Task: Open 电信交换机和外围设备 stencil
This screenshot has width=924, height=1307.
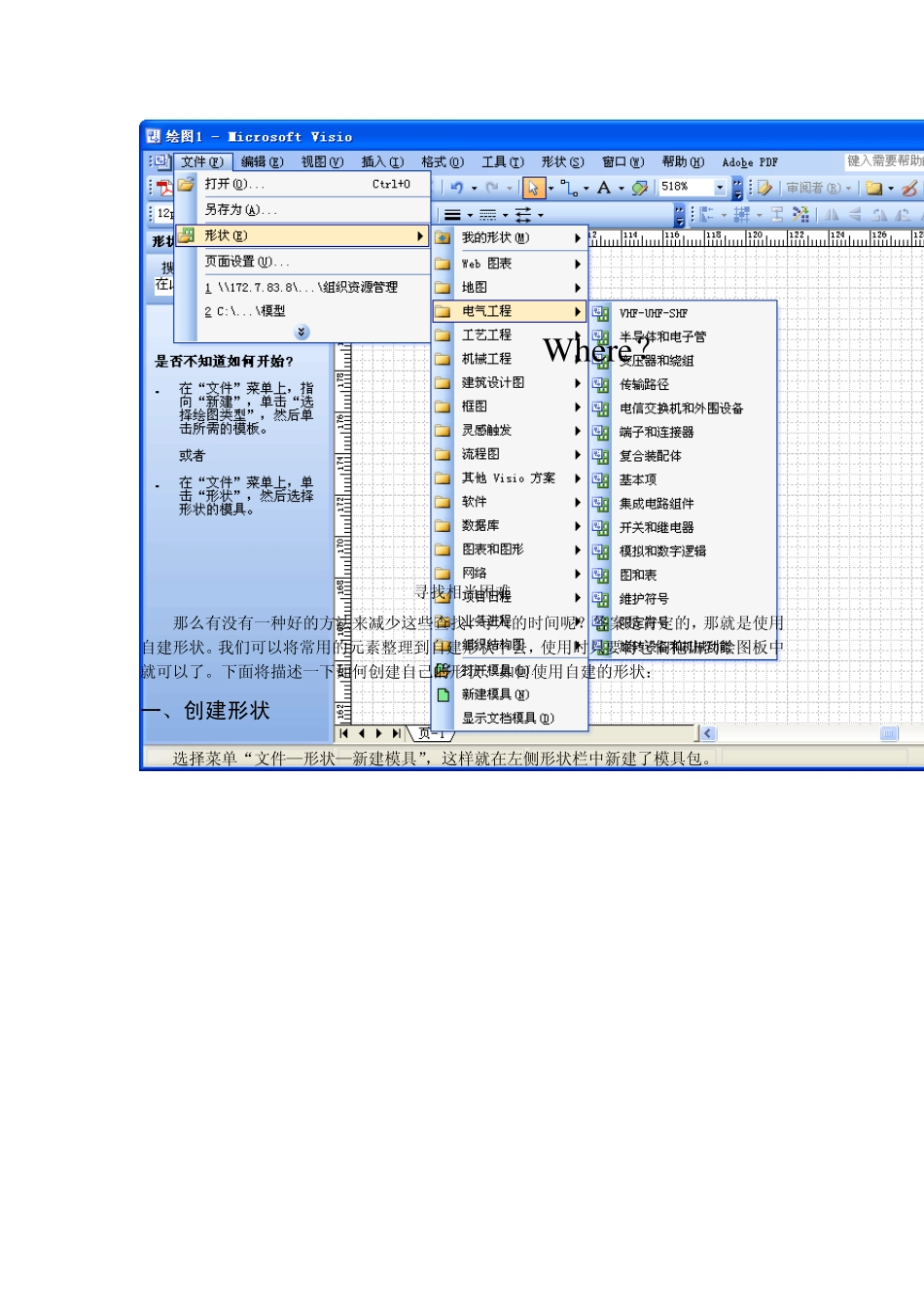Action: (x=684, y=408)
